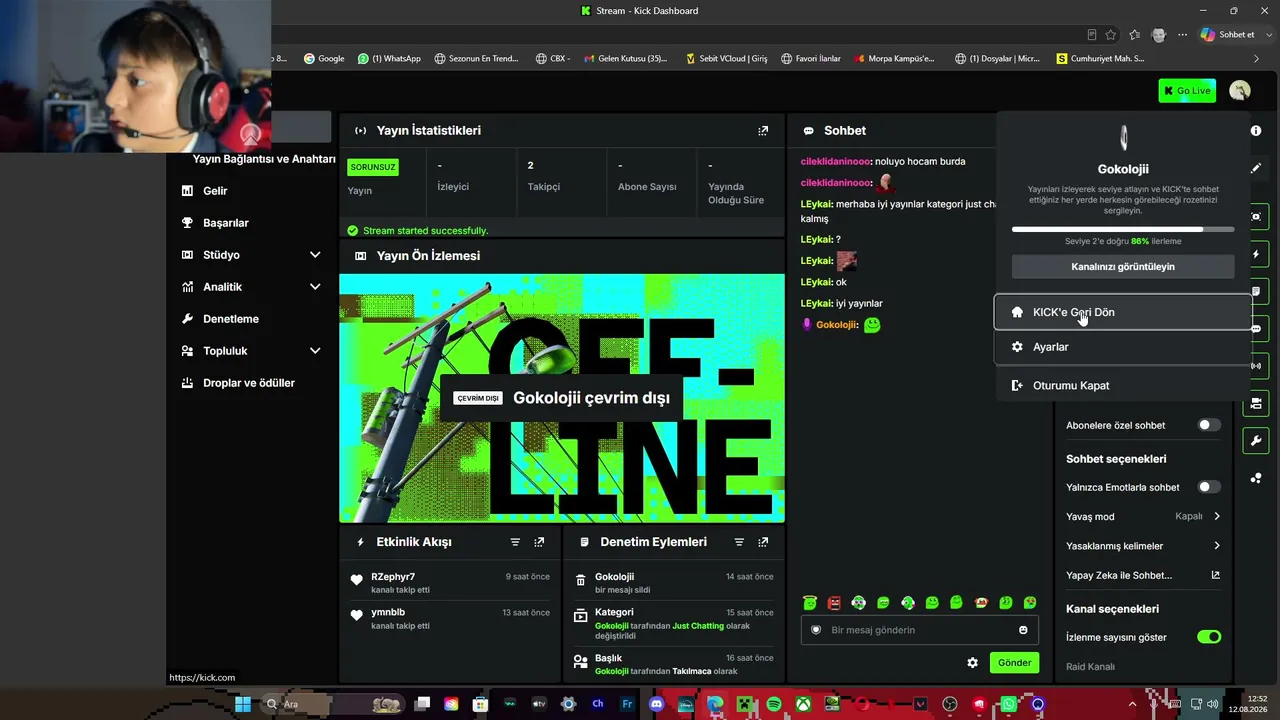Toggle Yalnızca Emotlarla sohbet switch
The height and width of the screenshot is (720, 1280).
pyautogui.click(x=1209, y=487)
